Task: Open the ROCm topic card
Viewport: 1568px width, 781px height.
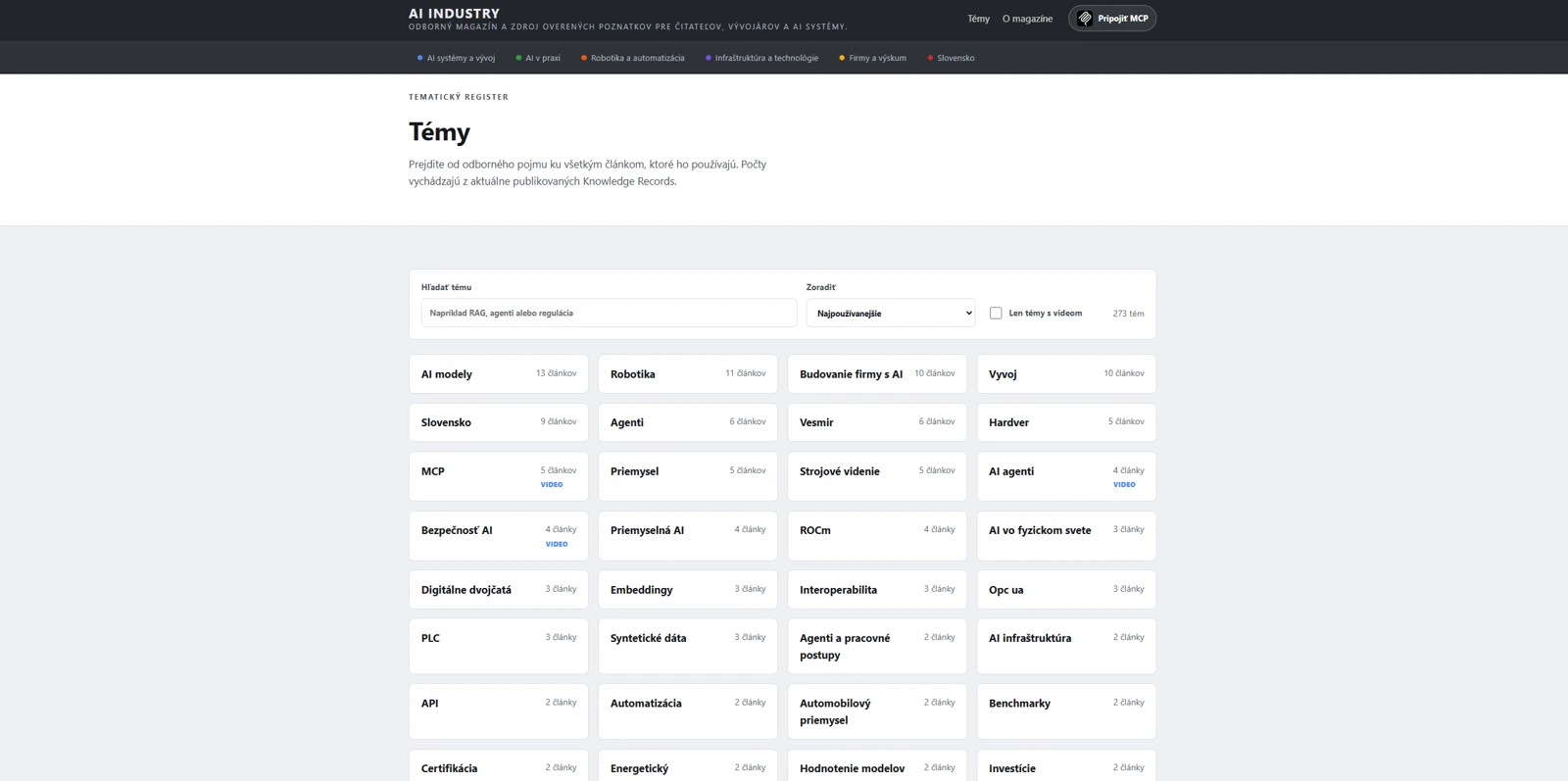Action: point(877,536)
